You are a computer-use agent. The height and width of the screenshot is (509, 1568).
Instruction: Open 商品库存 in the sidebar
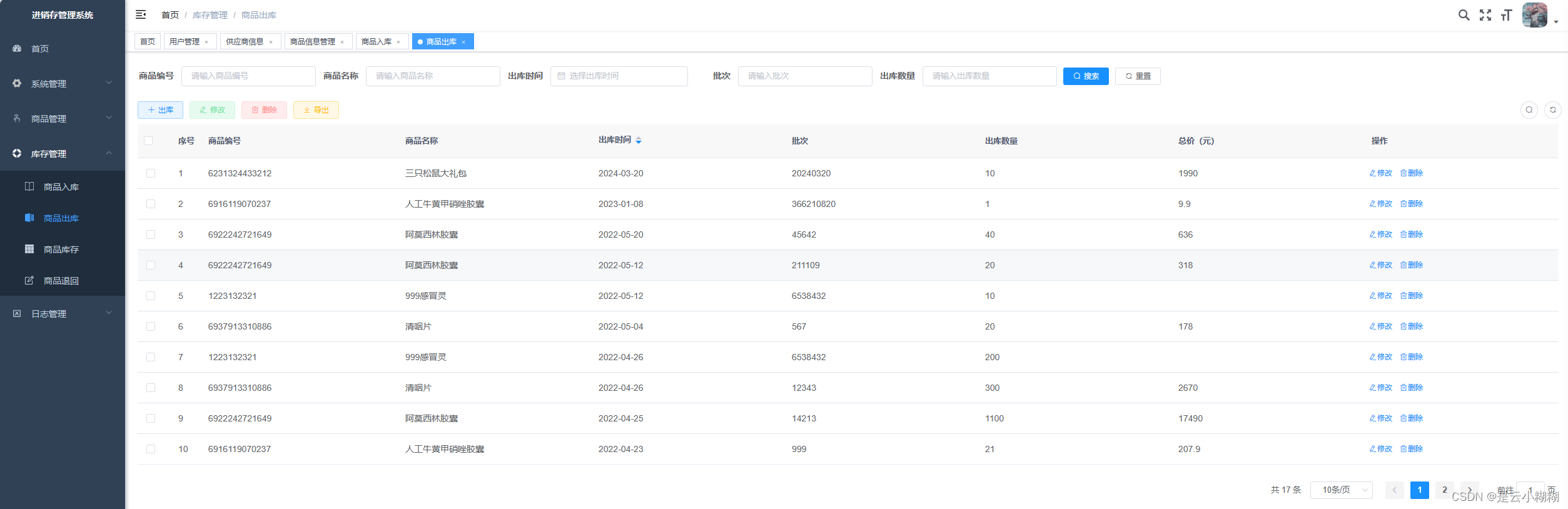point(63,249)
